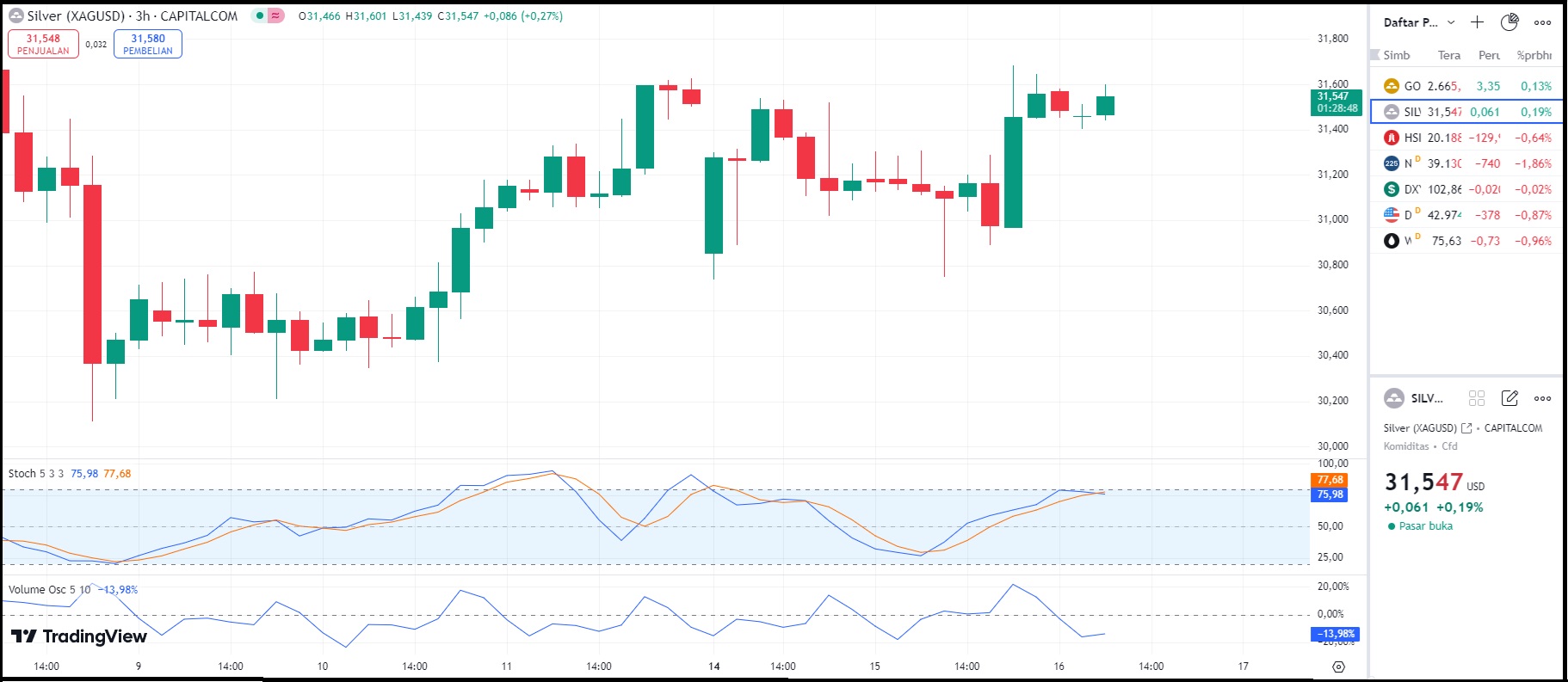Click the add symbol plus icon in watchlist

(x=1478, y=22)
